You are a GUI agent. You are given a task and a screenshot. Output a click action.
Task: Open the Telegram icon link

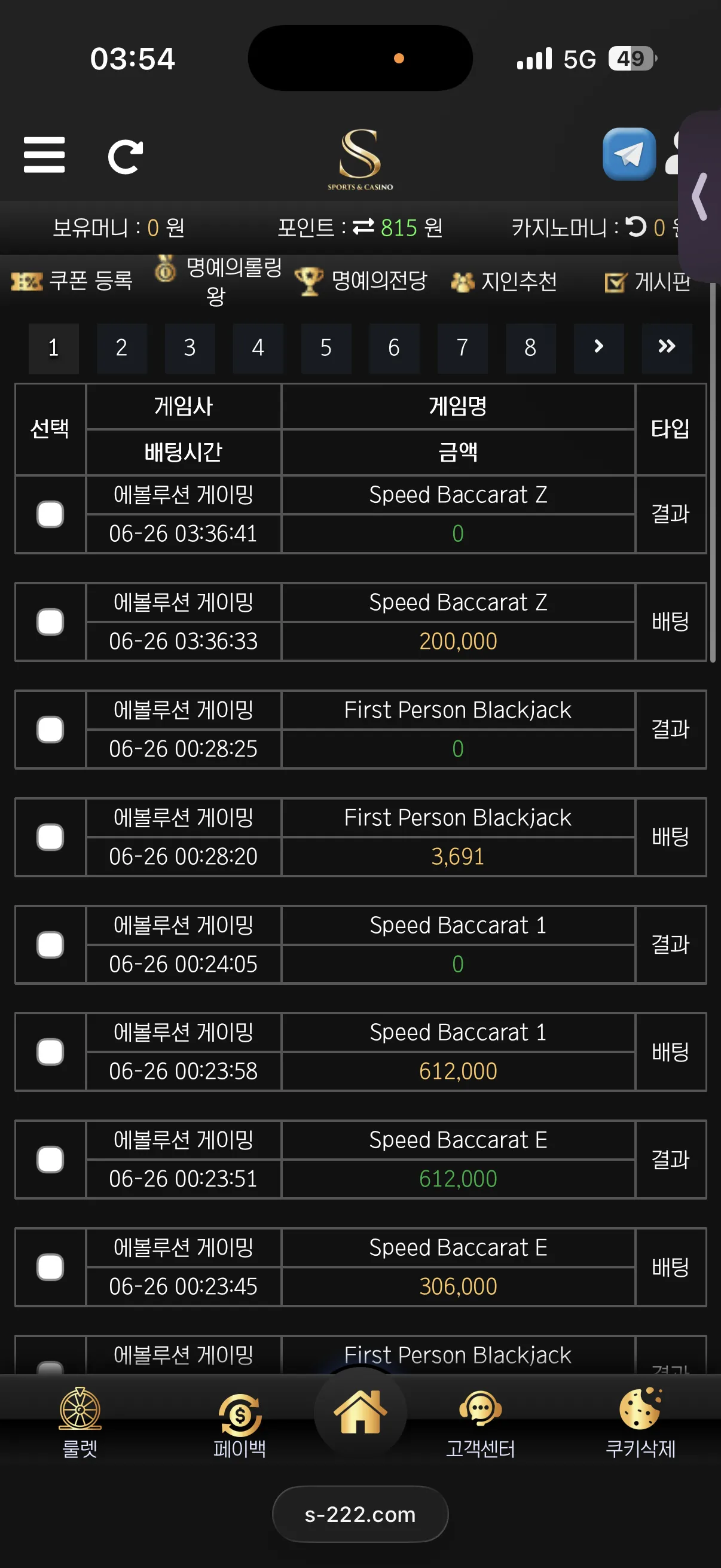[628, 154]
